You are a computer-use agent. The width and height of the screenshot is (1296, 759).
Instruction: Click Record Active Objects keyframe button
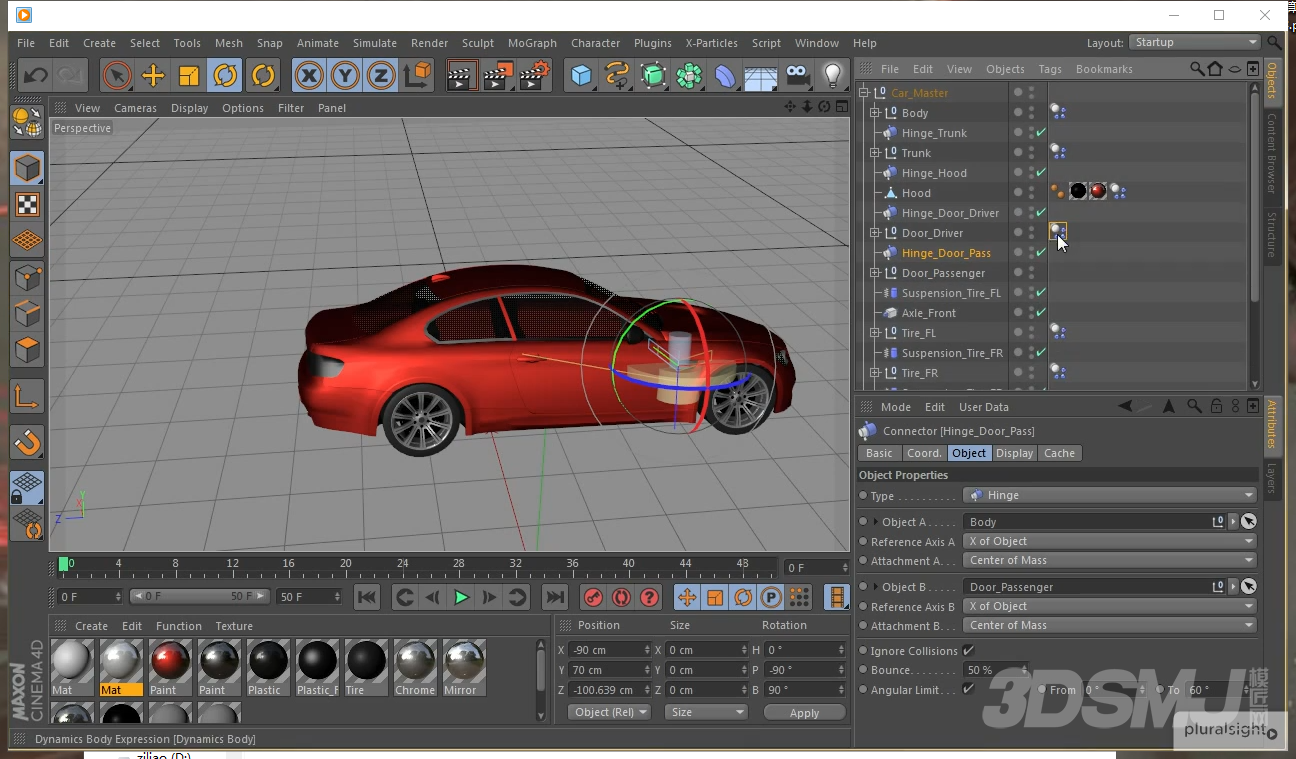pos(594,597)
